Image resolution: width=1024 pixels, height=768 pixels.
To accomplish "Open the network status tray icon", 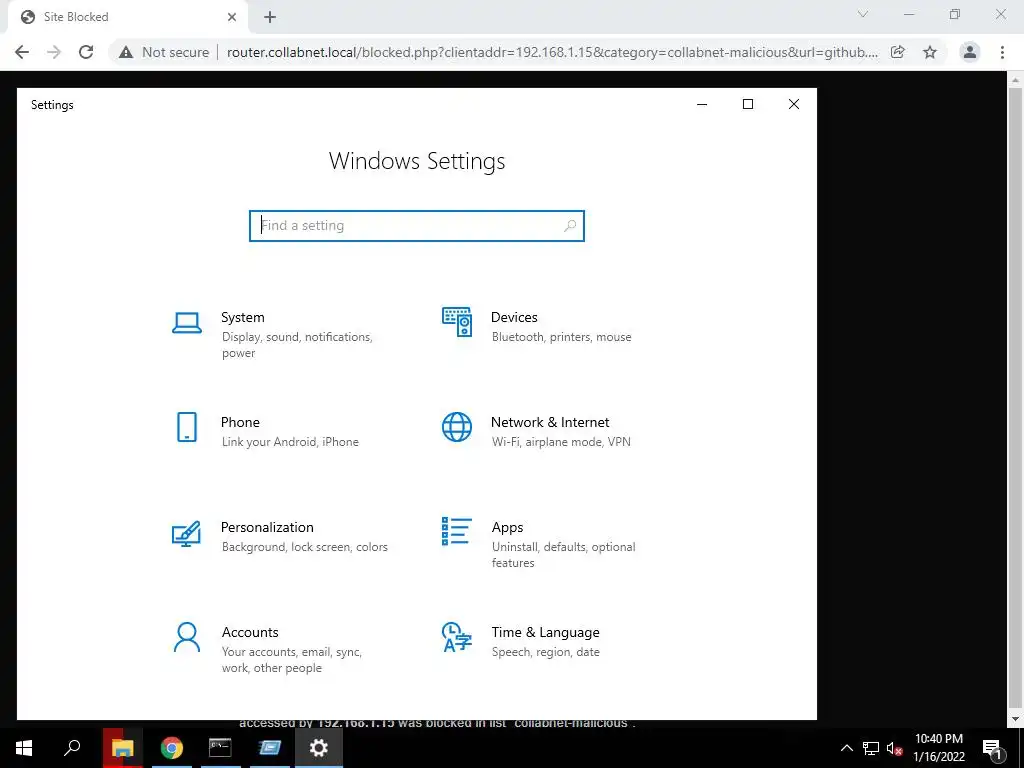I will 871,748.
